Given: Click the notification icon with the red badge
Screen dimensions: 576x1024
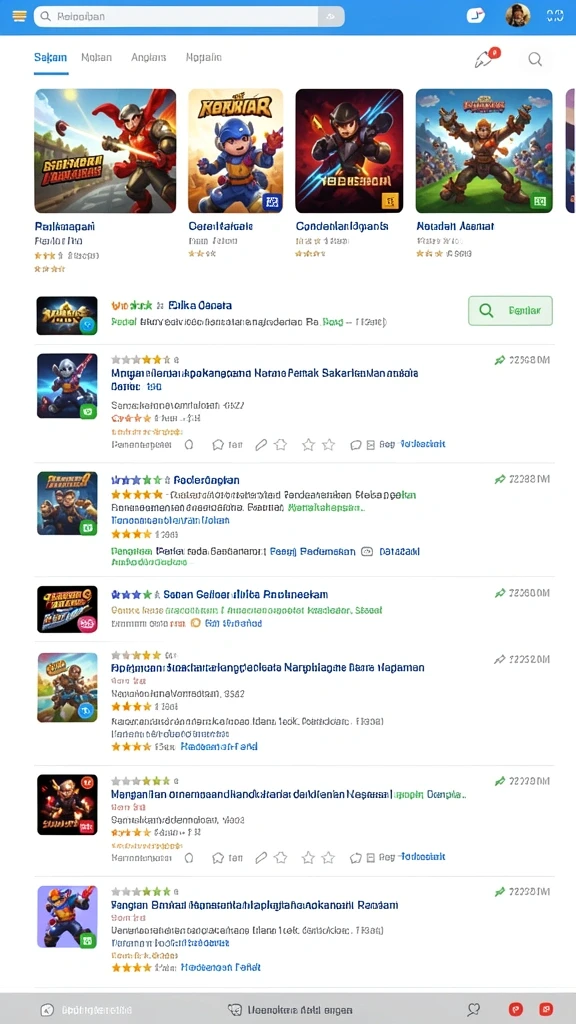Looking at the screenshot, I should click(x=486, y=59).
